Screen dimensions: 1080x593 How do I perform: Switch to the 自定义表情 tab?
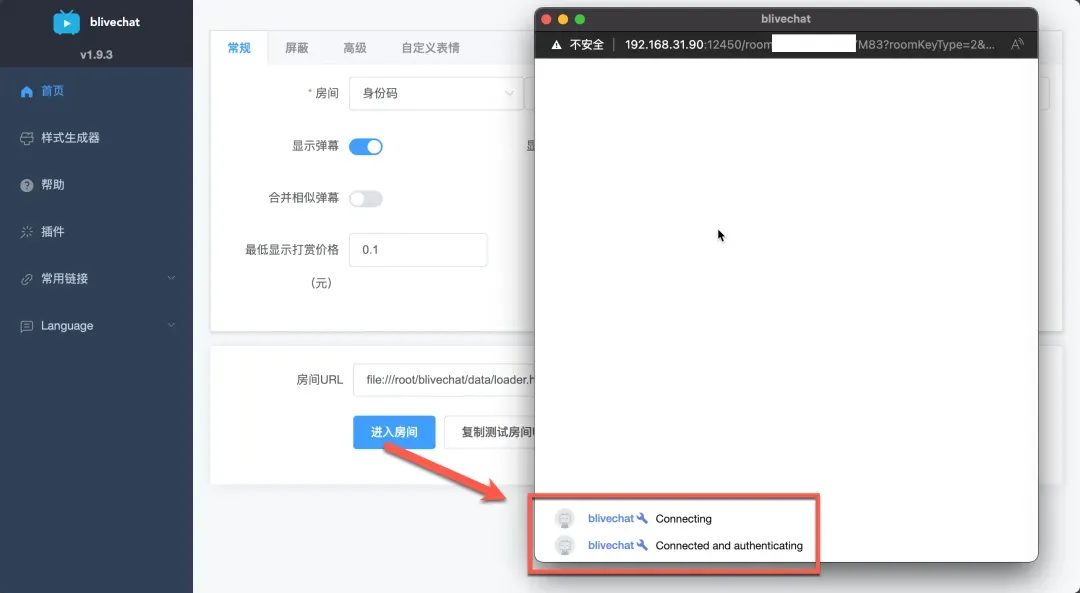(x=430, y=48)
